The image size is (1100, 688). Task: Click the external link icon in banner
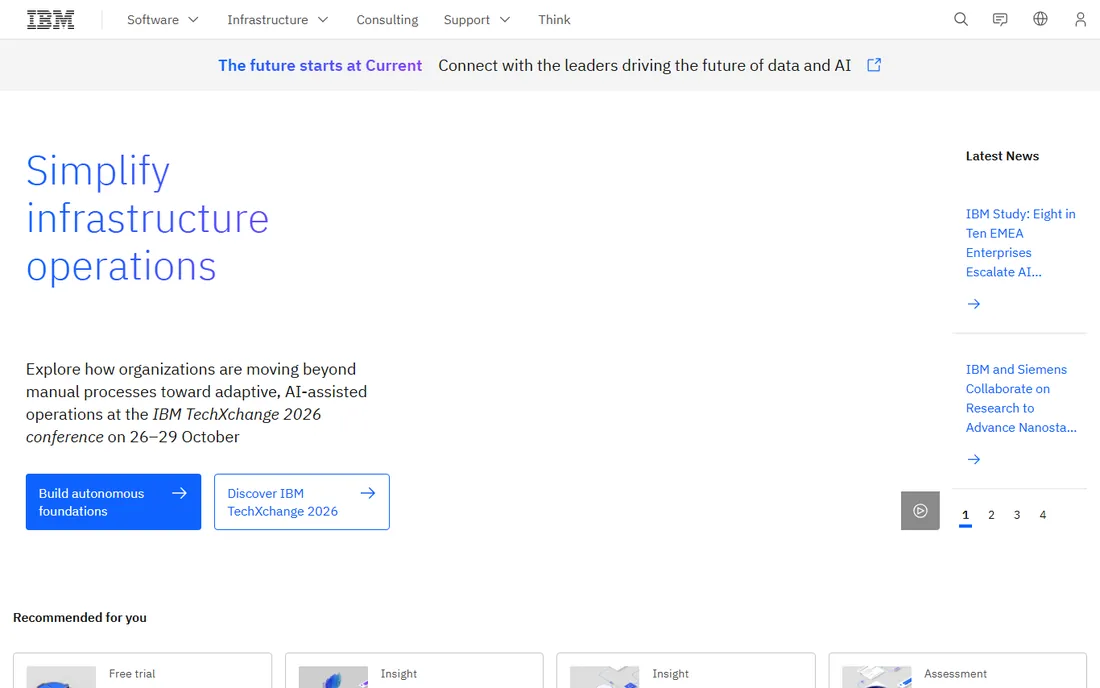click(x=873, y=65)
